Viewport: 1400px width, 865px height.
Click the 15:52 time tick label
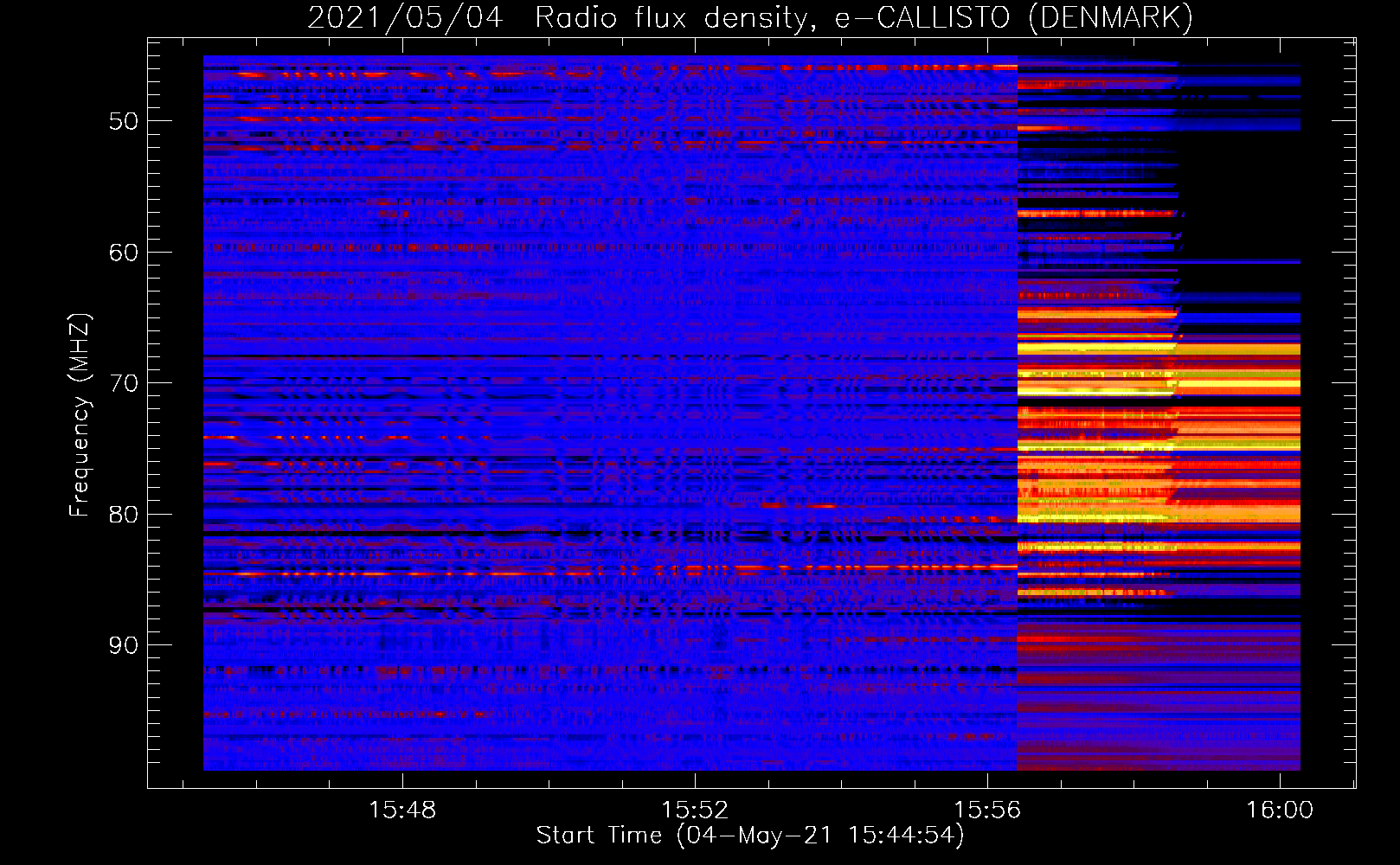(x=695, y=811)
